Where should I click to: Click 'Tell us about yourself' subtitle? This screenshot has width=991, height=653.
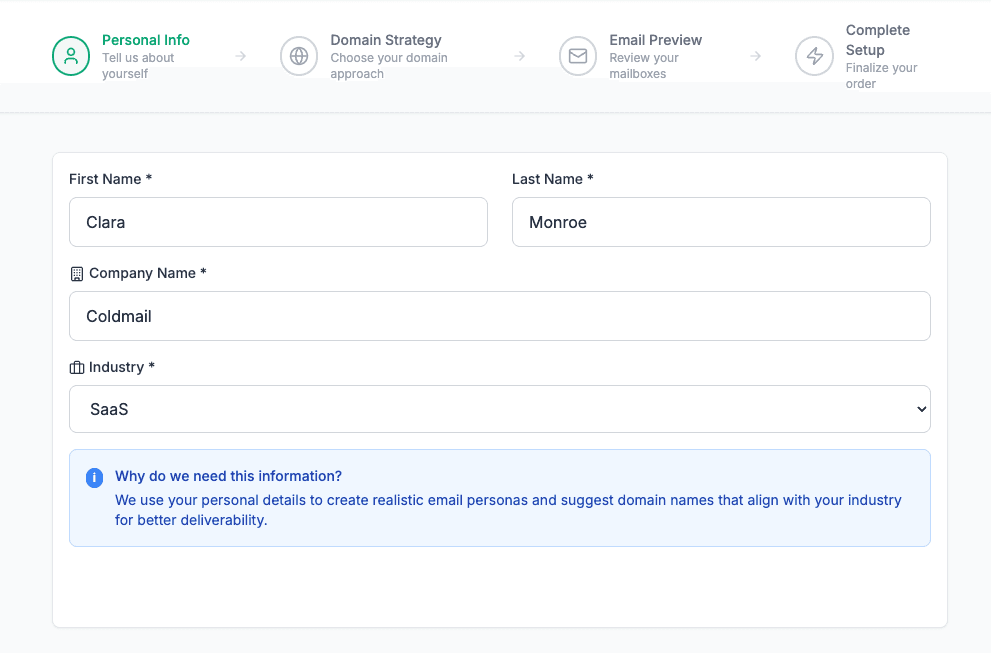click(x=138, y=66)
